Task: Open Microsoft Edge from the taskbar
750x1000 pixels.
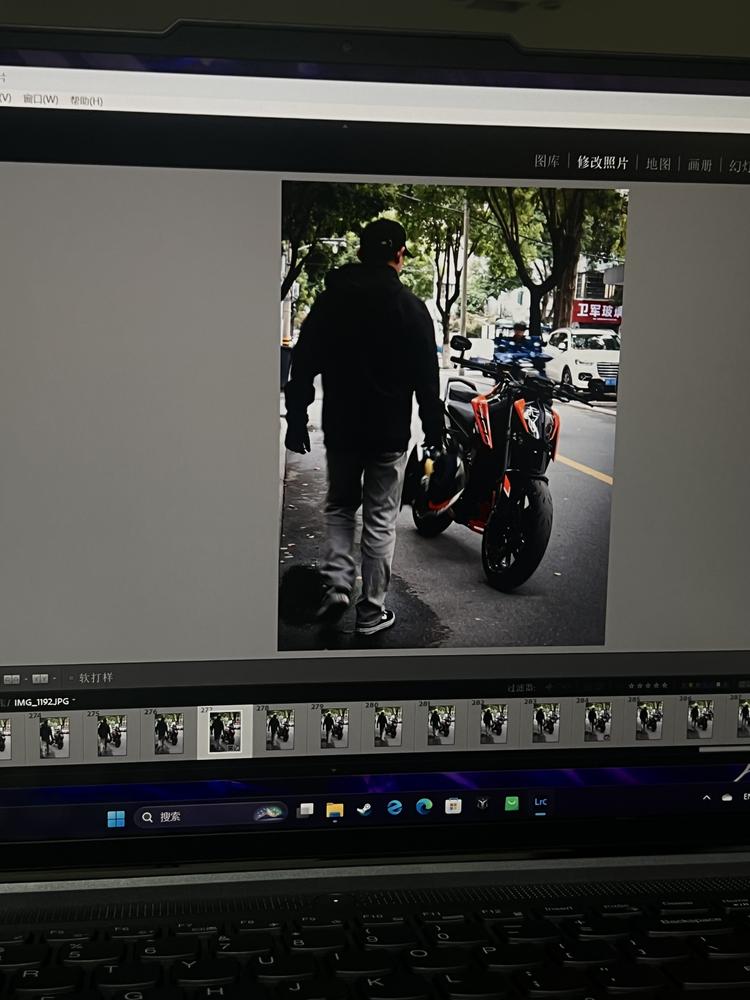Action: point(424,806)
